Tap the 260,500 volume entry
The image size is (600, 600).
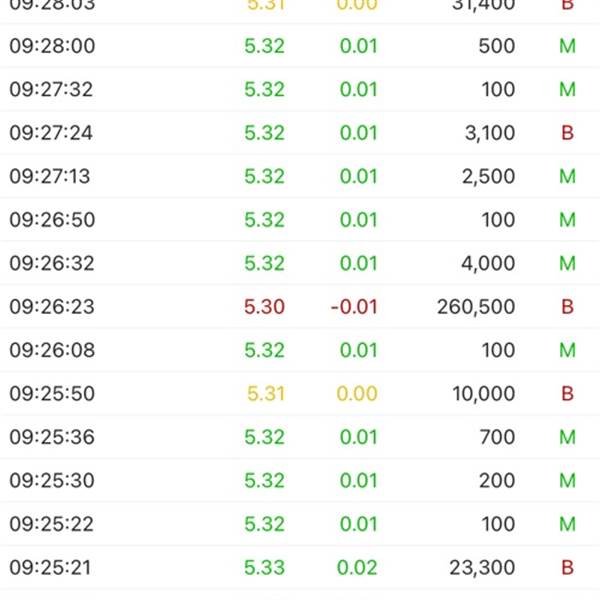point(476,307)
